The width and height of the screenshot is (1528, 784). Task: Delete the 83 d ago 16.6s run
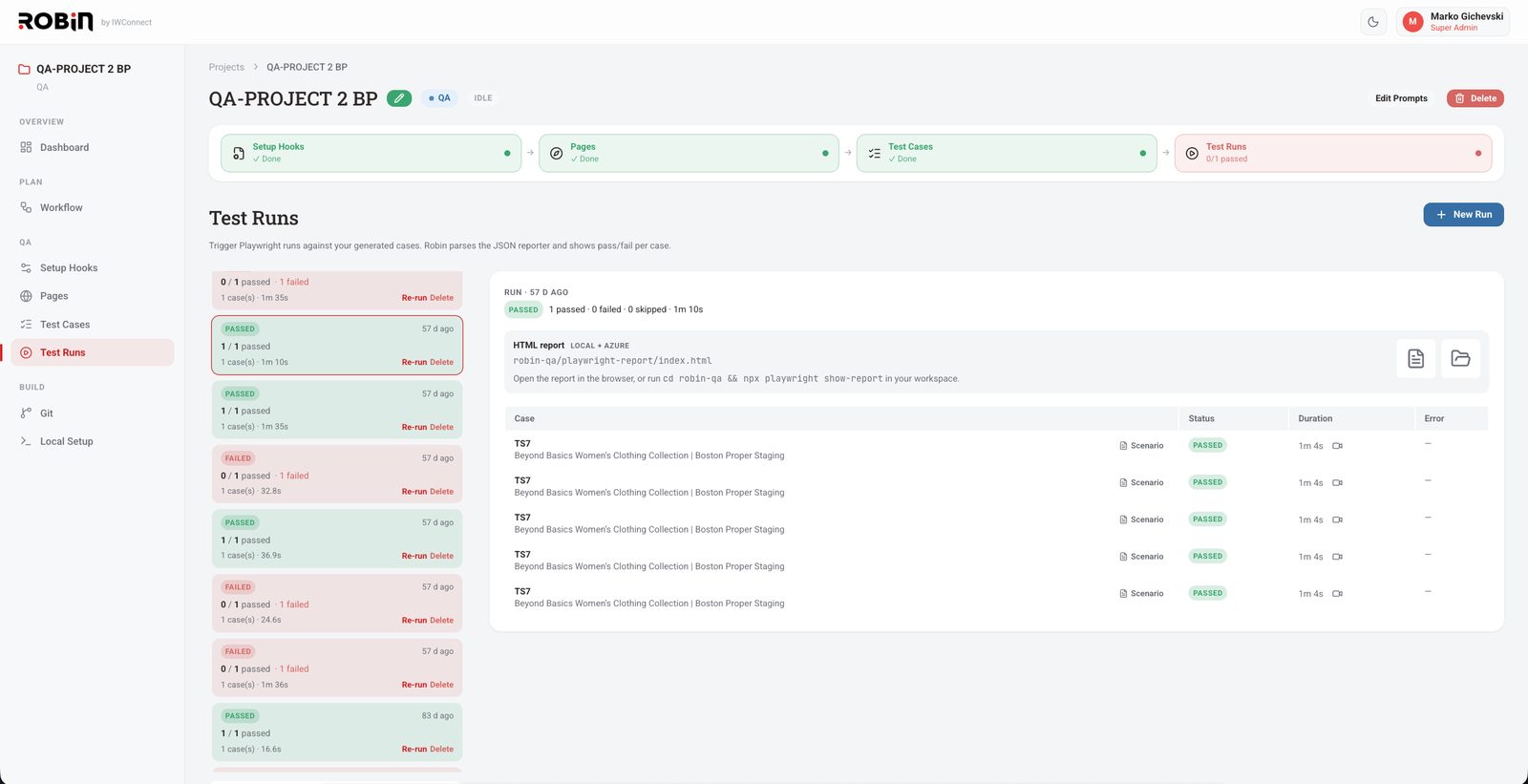tap(441, 750)
